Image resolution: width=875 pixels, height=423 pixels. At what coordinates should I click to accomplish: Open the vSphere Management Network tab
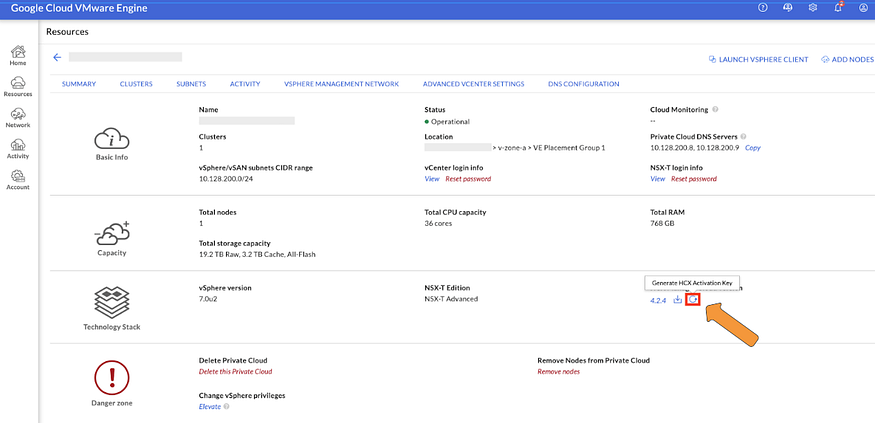[342, 84]
